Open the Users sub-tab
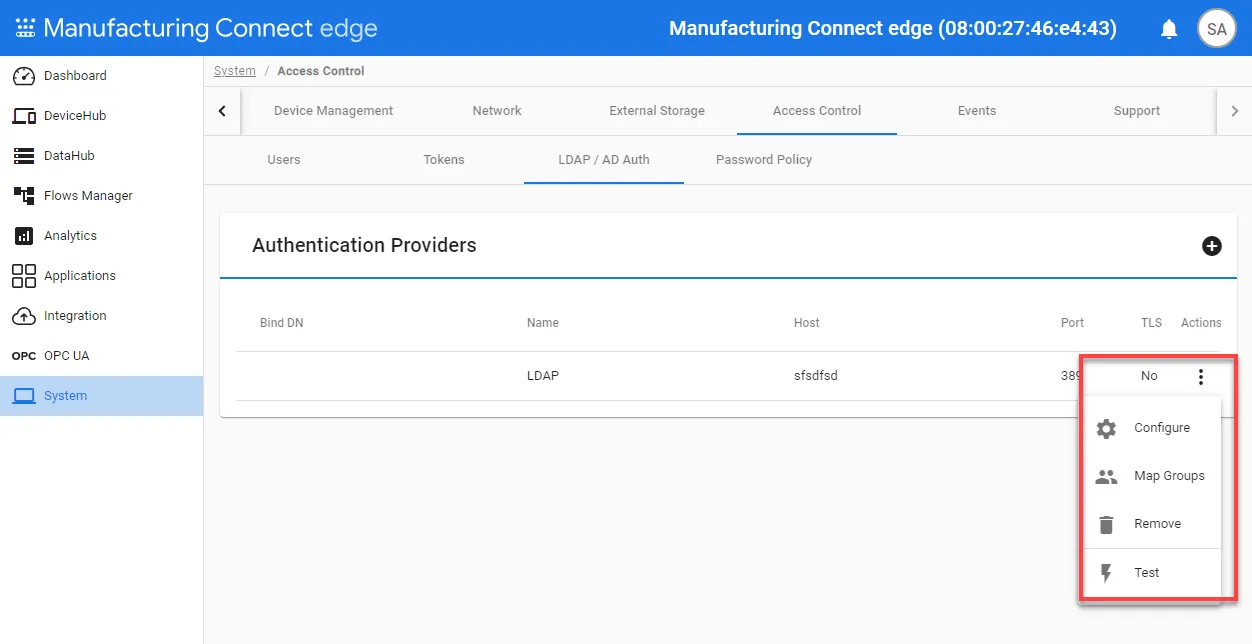 click(284, 160)
